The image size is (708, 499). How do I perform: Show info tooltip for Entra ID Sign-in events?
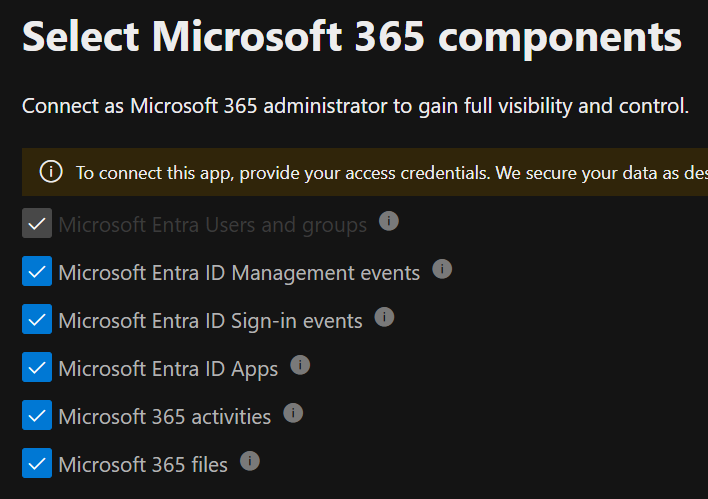coord(384,317)
